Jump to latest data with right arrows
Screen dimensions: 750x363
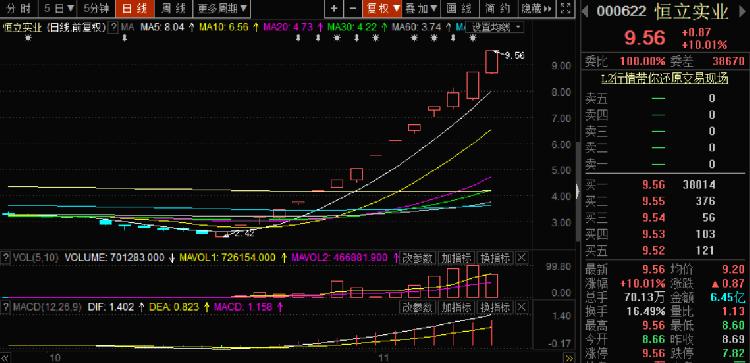point(569,357)
